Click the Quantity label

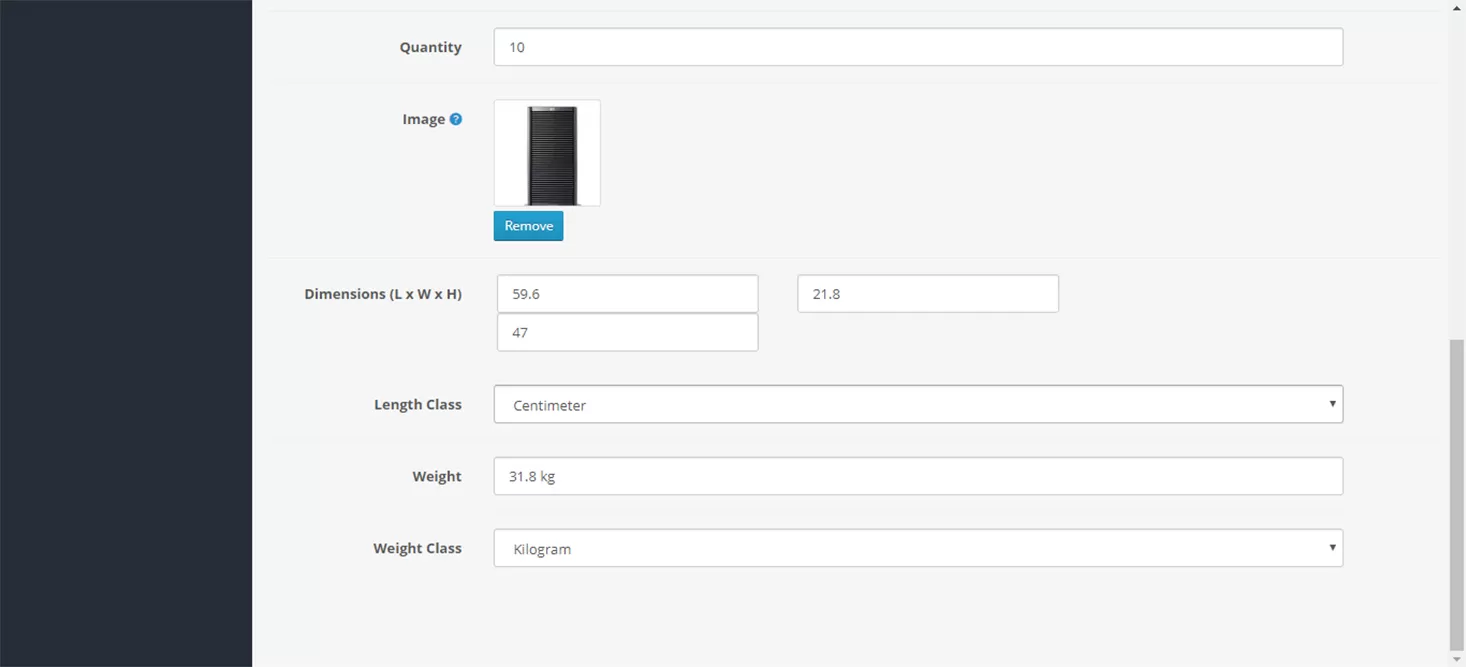[431, 47]
